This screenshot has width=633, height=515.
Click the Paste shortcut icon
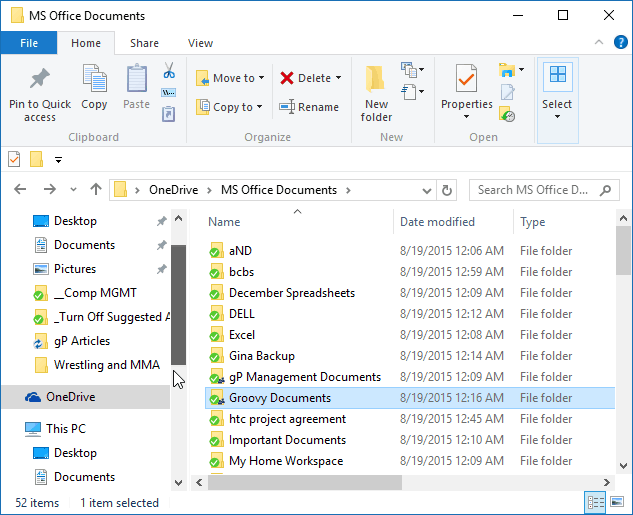(x=169, y=113)
